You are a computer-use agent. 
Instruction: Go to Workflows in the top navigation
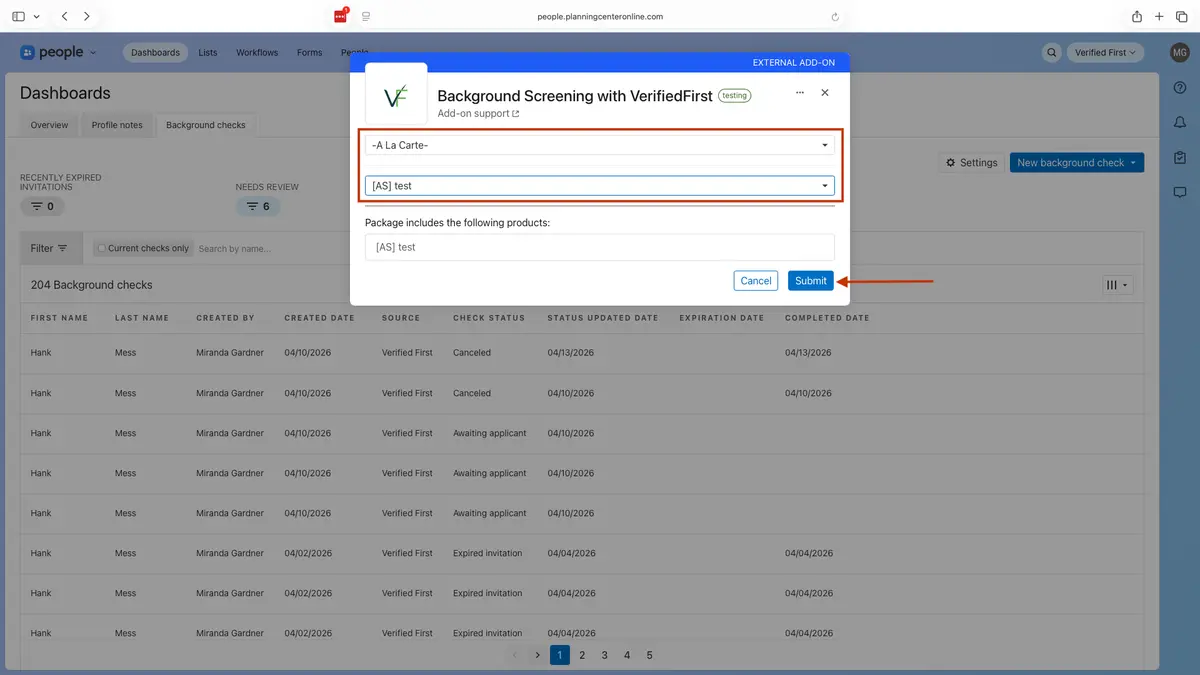pyautogui.click(x=257, y=53)
